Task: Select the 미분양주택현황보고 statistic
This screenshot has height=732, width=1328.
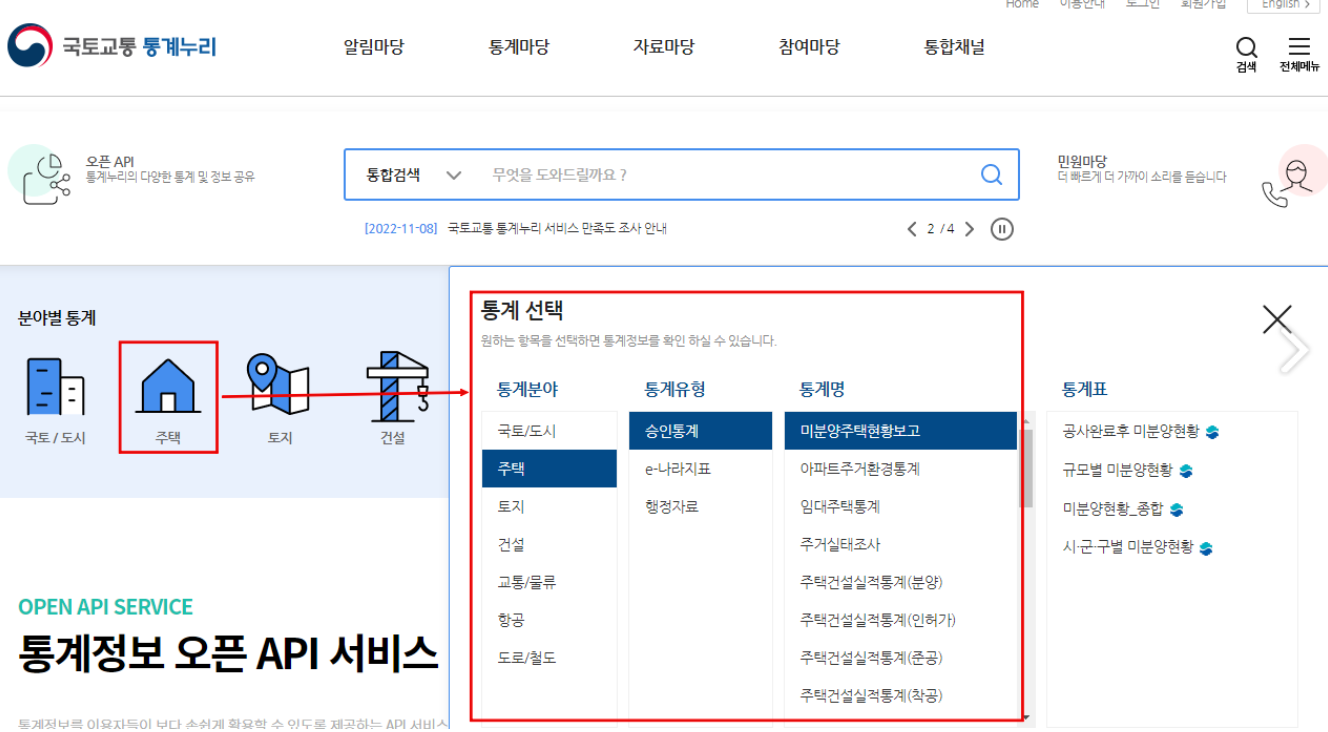Action: [898, 429]
